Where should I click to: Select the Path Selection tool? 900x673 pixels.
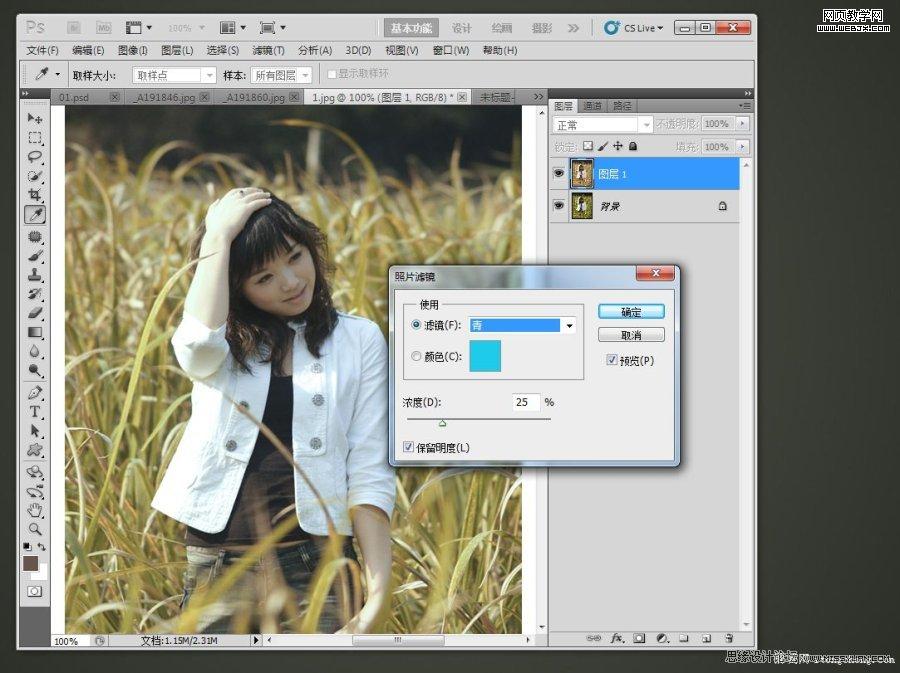35,431
